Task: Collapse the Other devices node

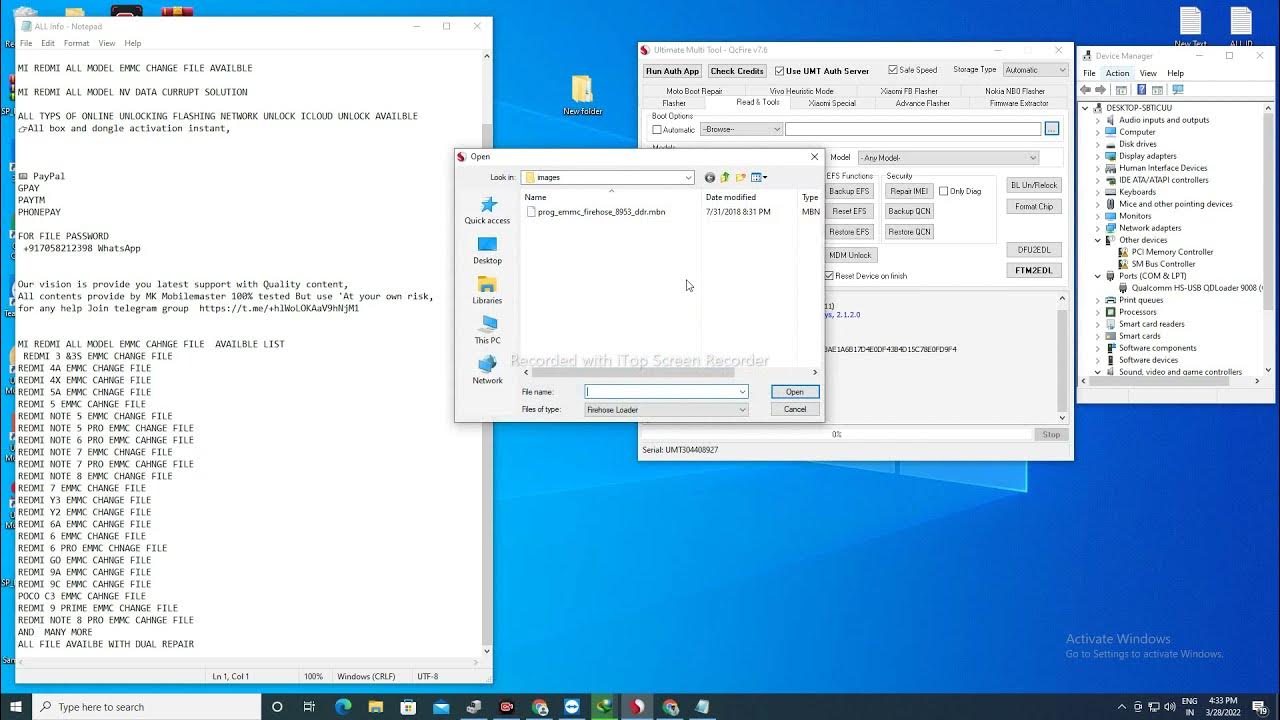Action: click(x=1097, y=240)
